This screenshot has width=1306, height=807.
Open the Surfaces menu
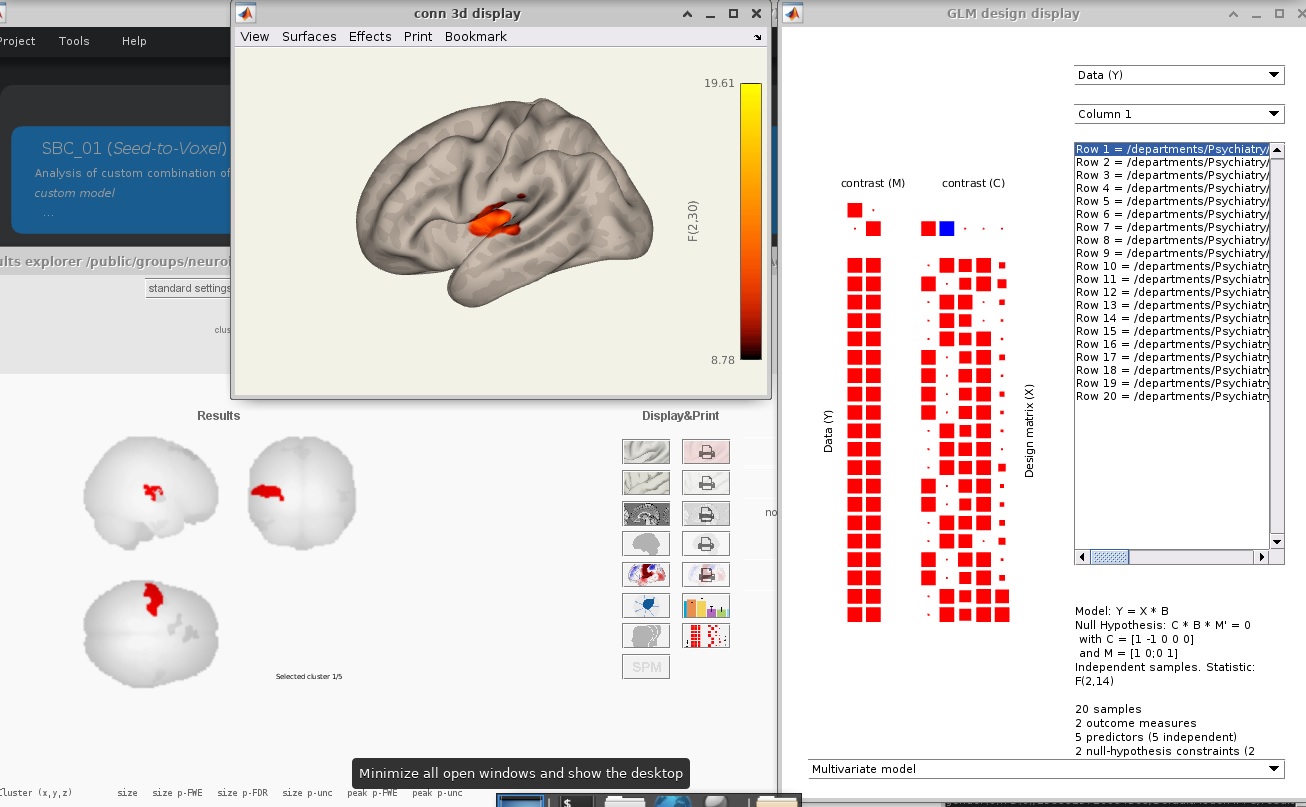click(x=309, y=36)
